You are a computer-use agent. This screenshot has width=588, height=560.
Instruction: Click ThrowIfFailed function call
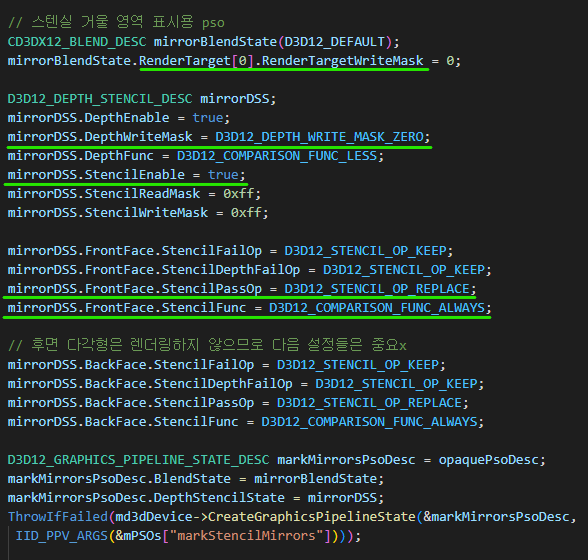pyautogui.click(x=58, y=516)
